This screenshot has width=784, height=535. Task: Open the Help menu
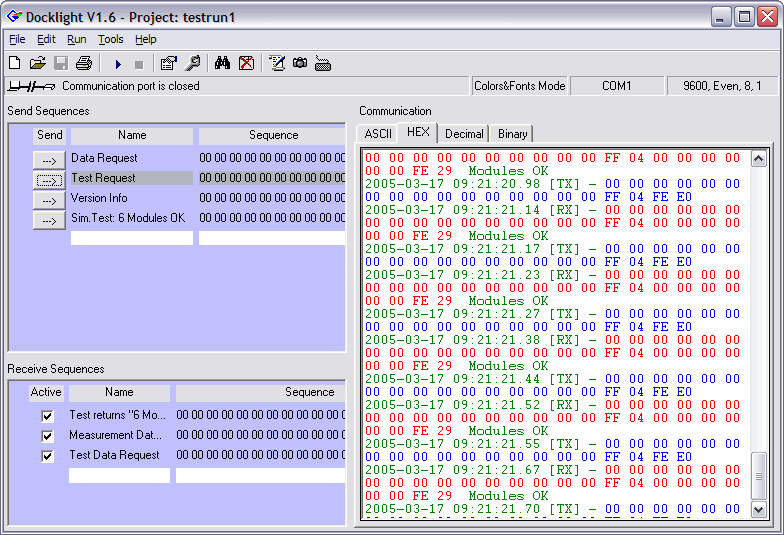[146, 39]
